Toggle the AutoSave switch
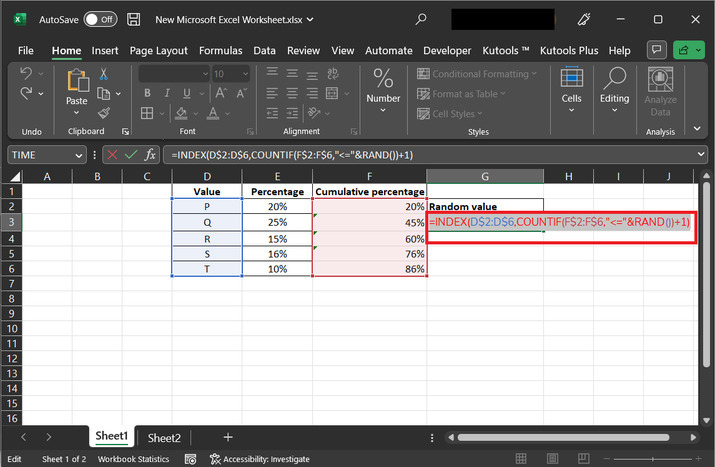The width and height of the screenshot is (715, 467). 99,19
